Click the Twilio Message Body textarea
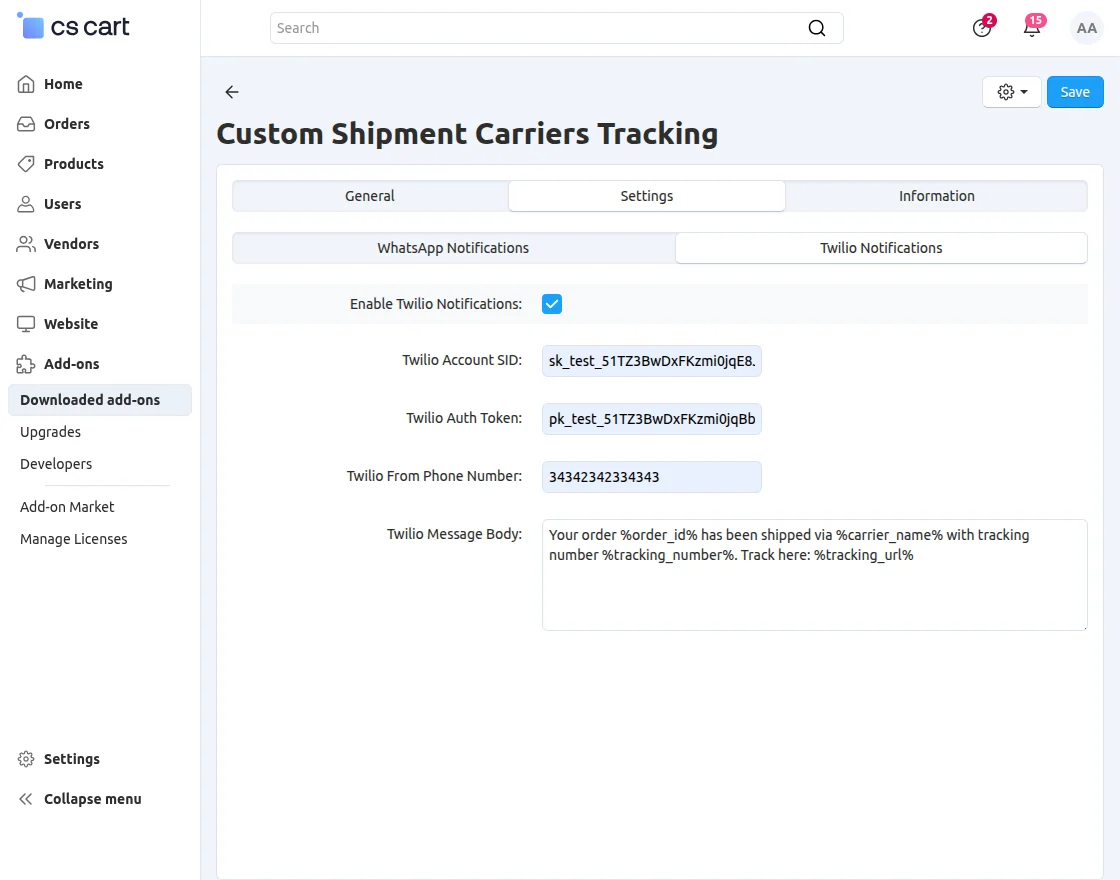This screenshot has width=1120, height=880. [x=814, y=575]
